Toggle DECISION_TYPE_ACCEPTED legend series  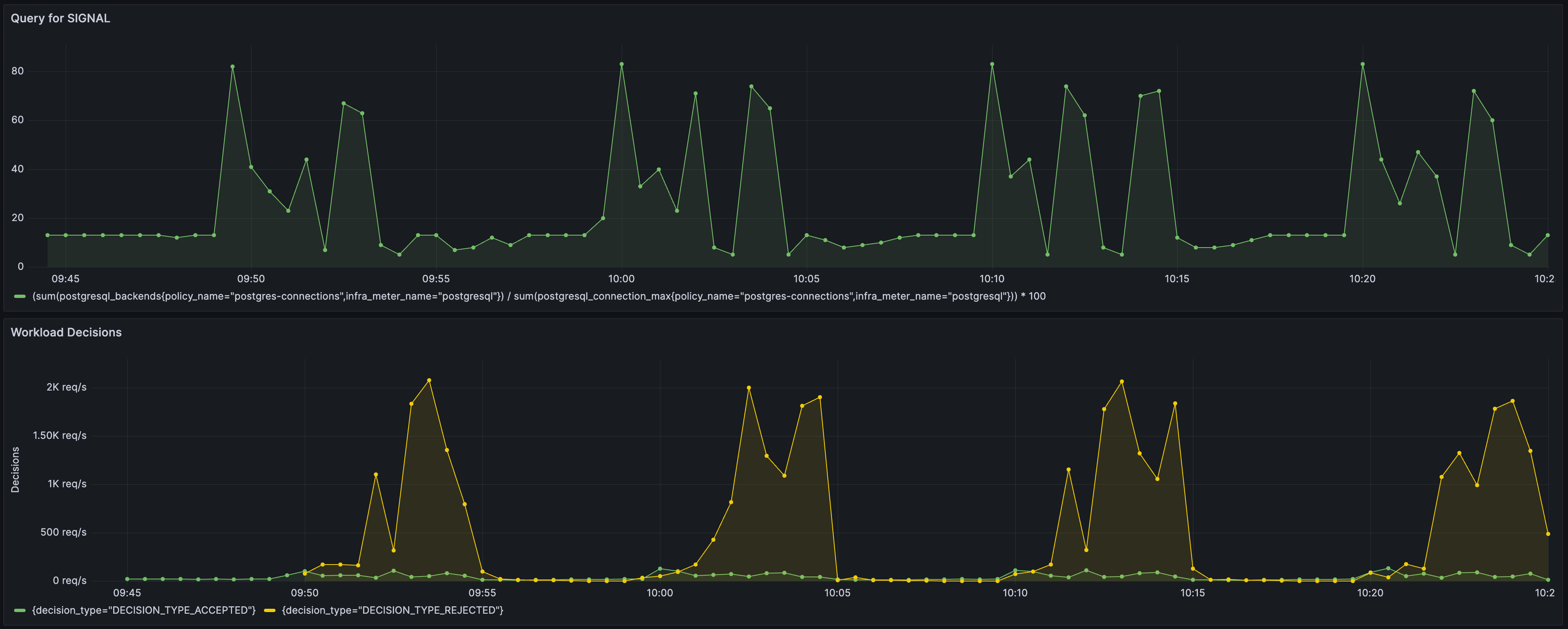pyautogui.click(x=144, y=610)
